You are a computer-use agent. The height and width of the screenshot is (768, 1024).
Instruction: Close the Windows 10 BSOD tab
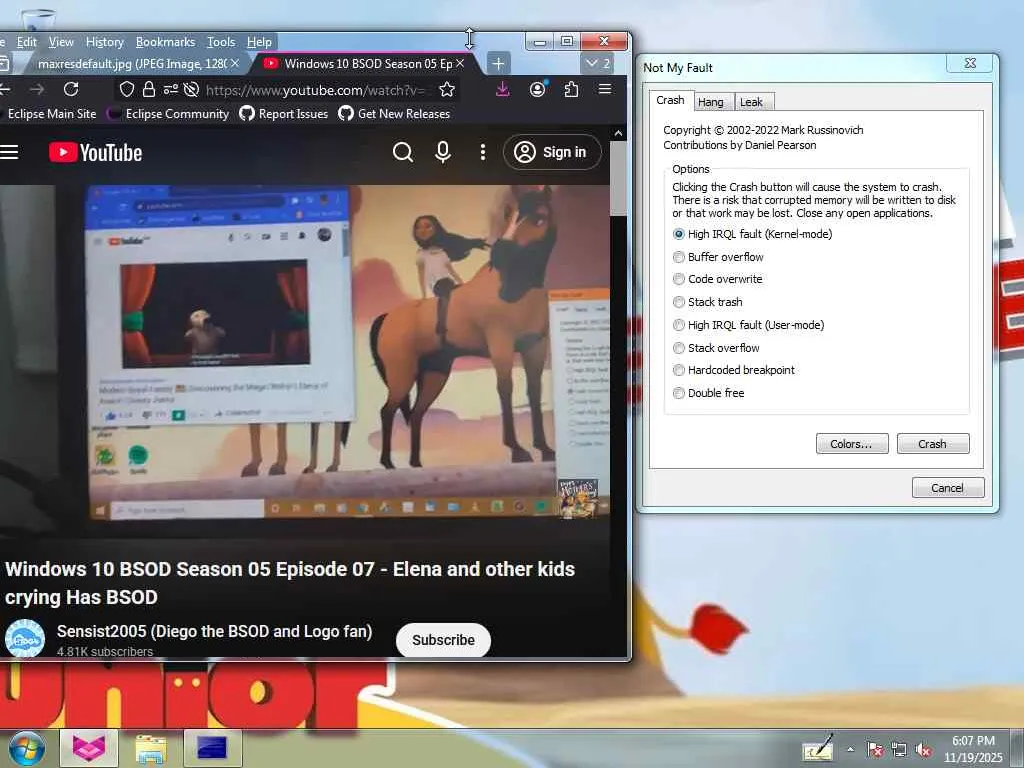460,63
